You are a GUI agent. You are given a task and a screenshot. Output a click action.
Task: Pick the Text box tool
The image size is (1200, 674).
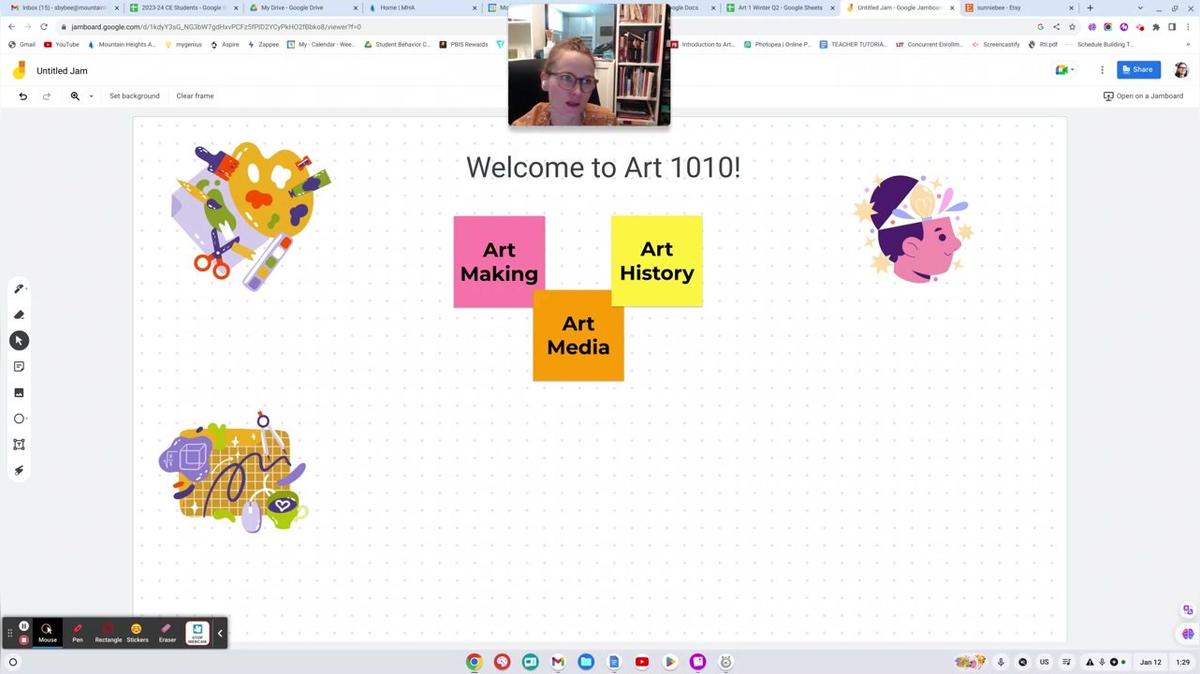click(x=18, y=445)
